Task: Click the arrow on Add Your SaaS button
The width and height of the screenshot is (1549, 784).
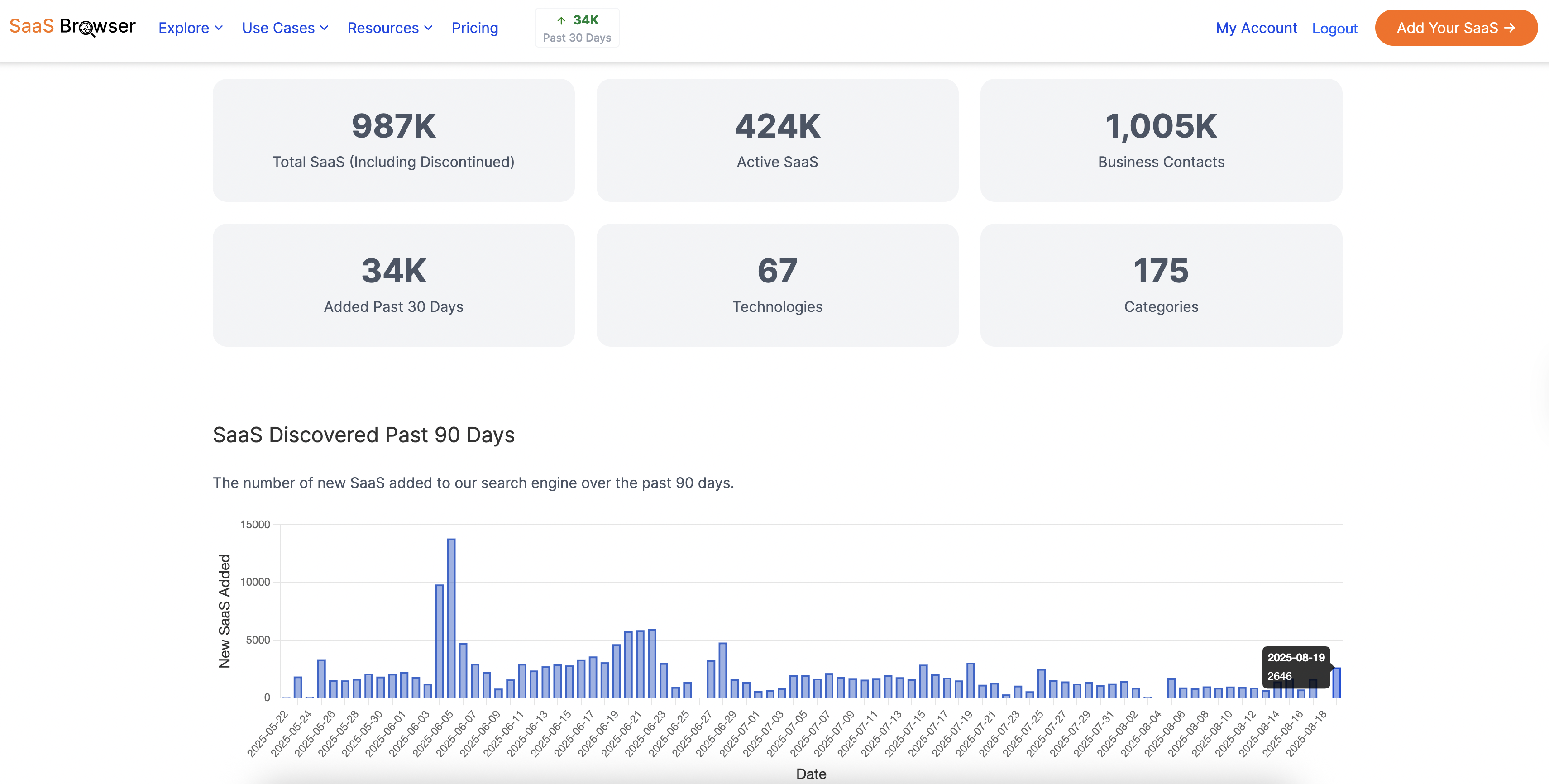Action: (x=1510, y=28)
